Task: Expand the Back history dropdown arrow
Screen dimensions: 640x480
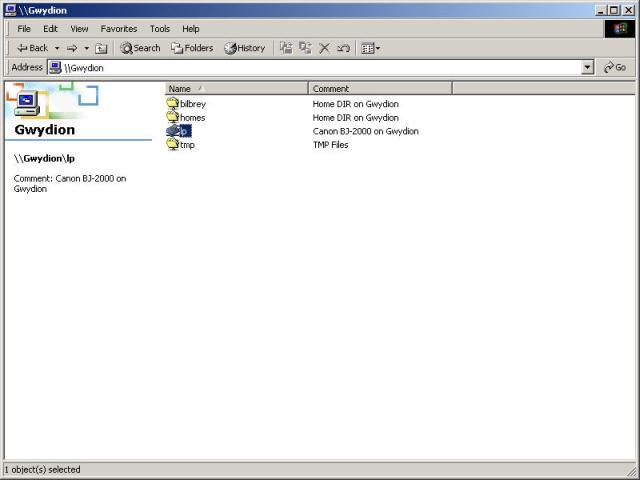Action: click(x=57, y=48)
